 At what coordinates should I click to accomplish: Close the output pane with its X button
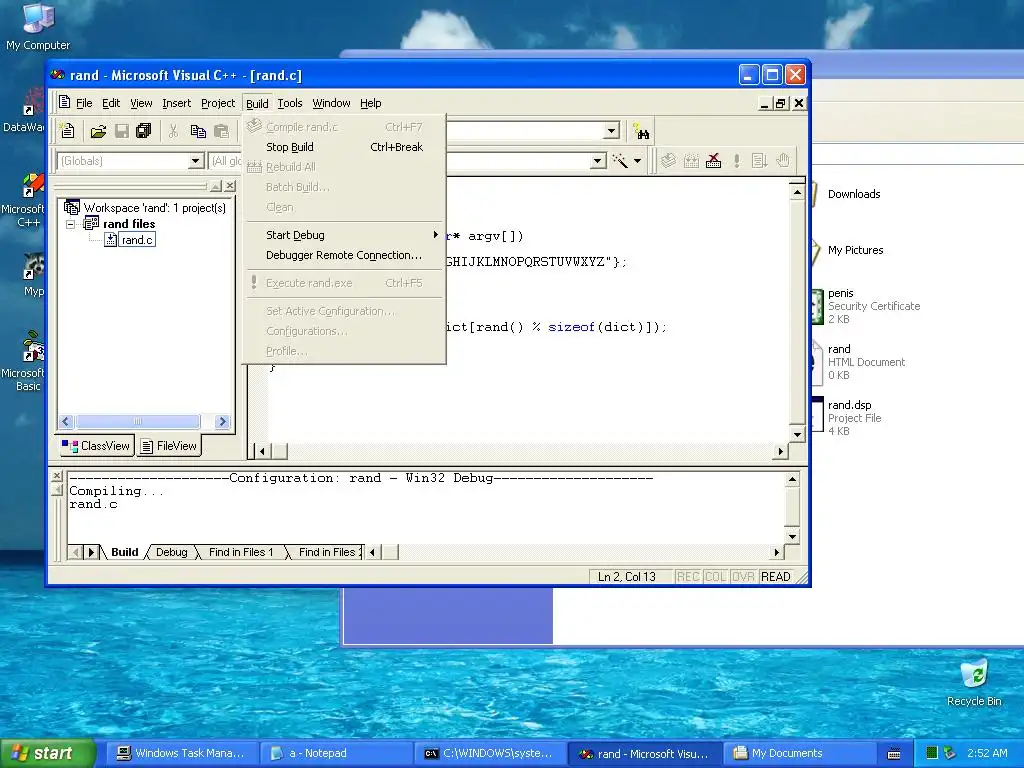[x=57, y=475]
